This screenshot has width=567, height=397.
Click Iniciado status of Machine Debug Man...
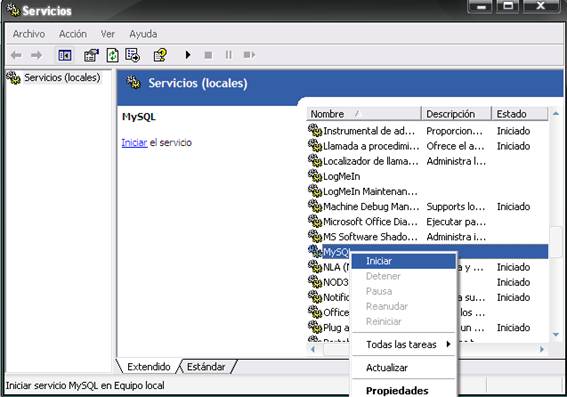coord(513,206)
